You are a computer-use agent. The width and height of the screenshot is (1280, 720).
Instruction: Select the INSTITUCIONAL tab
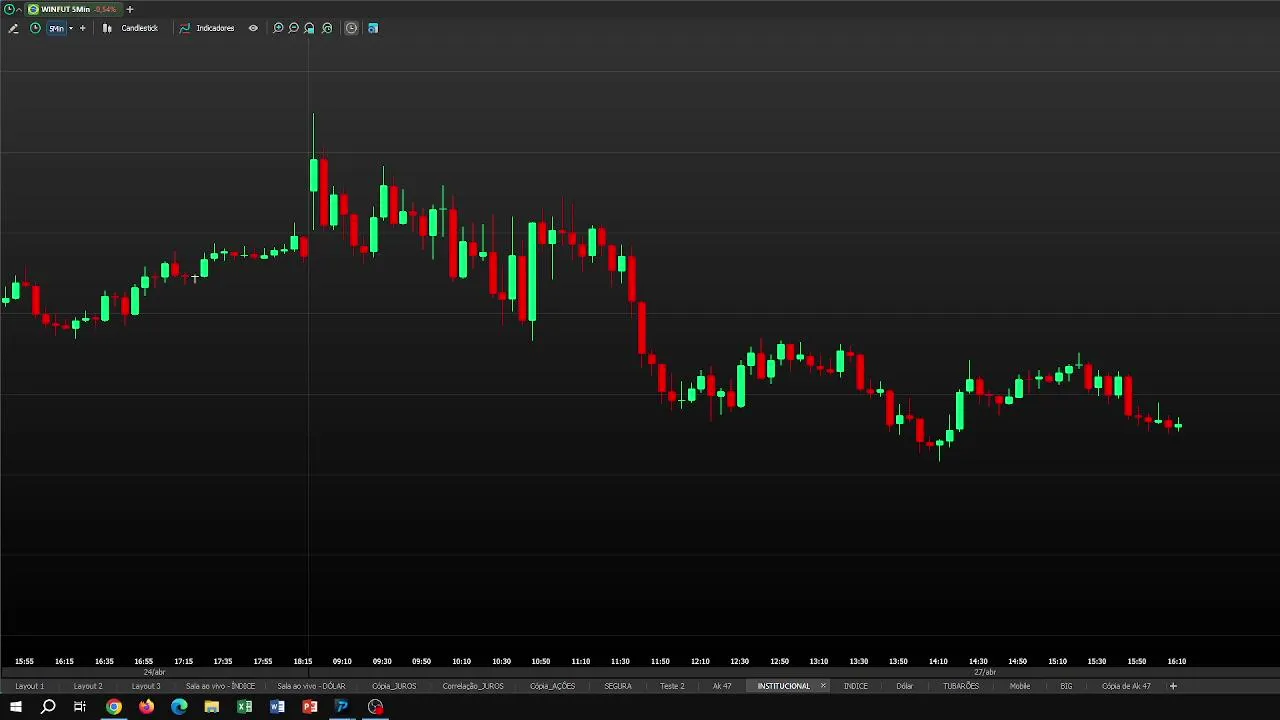784,686
